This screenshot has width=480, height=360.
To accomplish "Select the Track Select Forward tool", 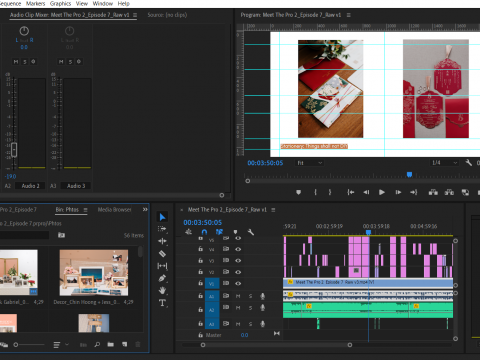I will pos(162,229).
